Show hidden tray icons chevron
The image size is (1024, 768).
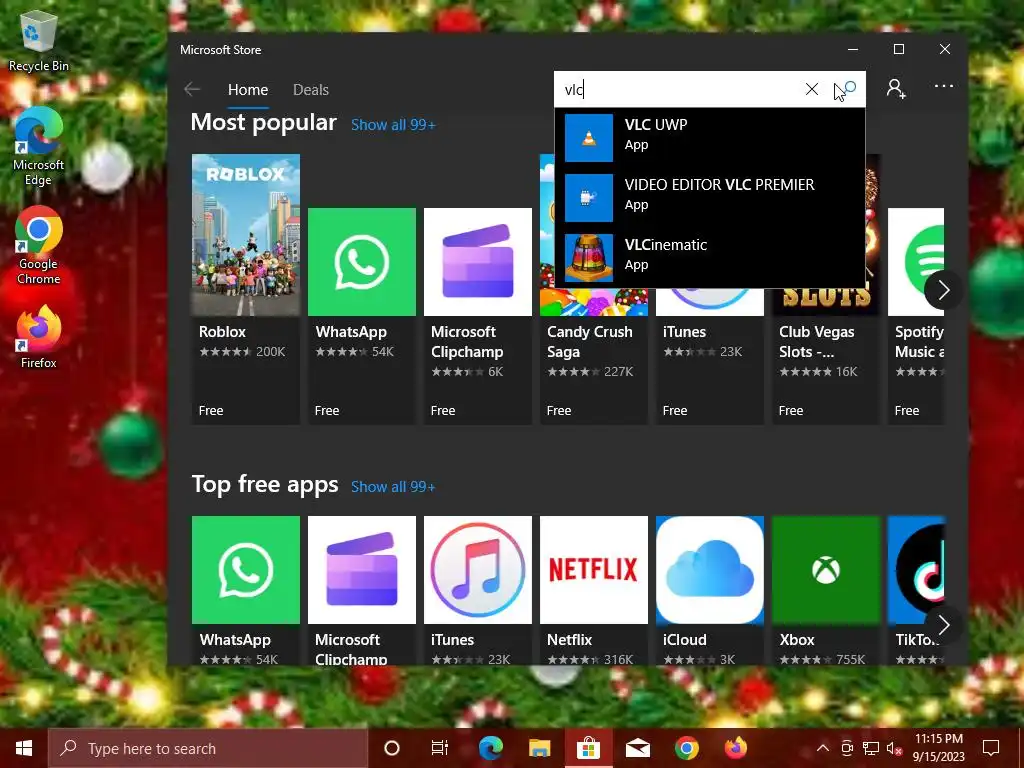823,748
